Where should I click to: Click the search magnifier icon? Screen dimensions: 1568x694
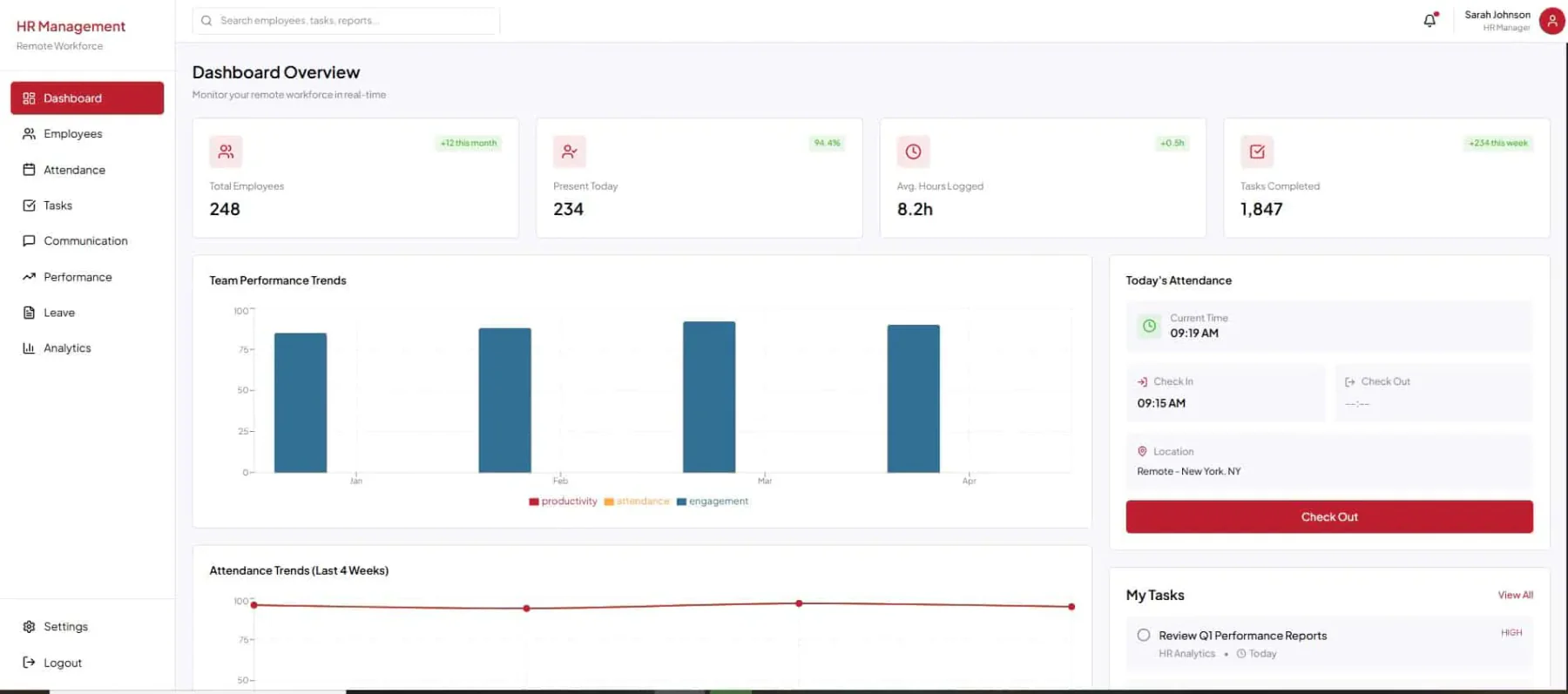click(x=206, y=21)
